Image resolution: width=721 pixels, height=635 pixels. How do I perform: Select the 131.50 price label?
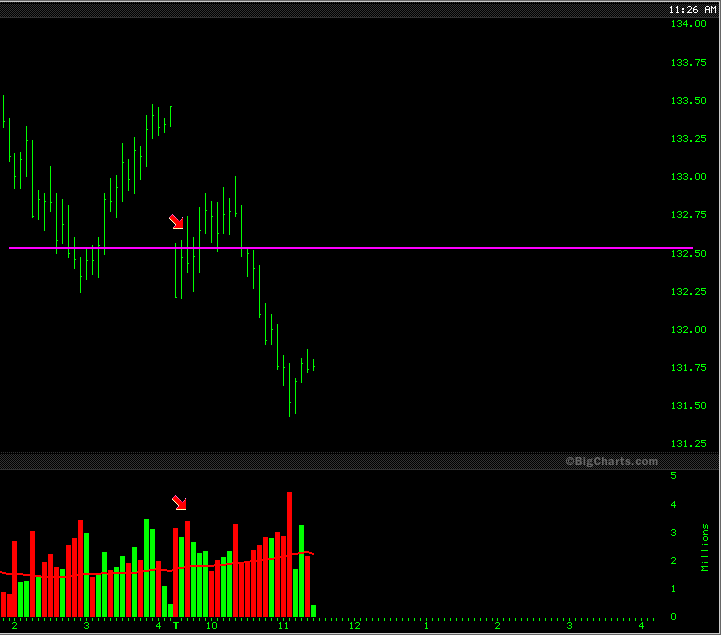pos(688,406)
